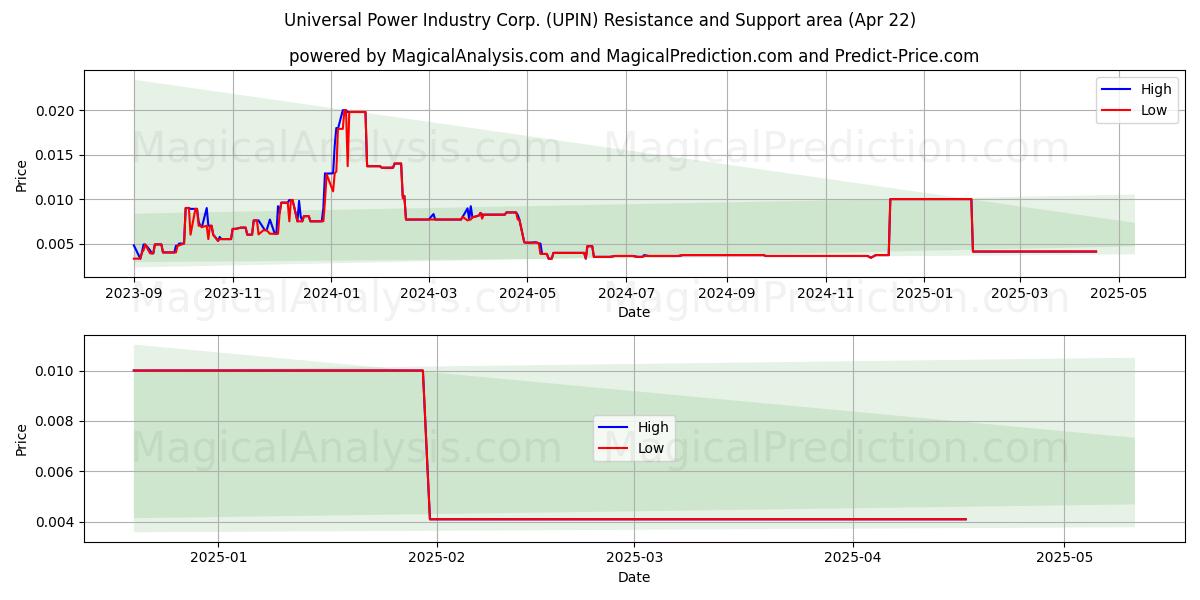This screenshot has height=600, width=1200.
Task: Click the top chart '2025-01' date tick label
Action: tap(924, 294)
